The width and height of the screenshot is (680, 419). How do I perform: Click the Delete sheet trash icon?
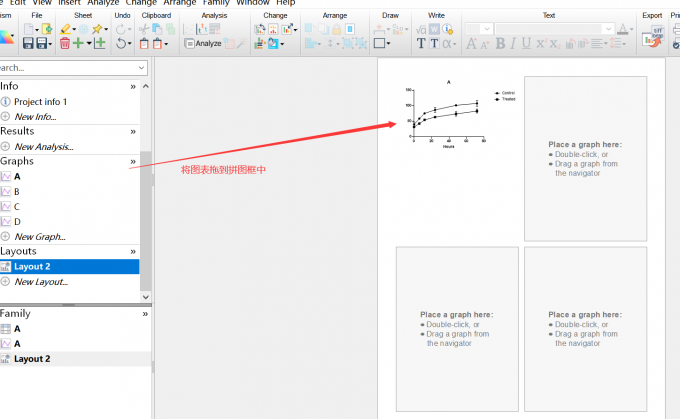pos(65,44)
